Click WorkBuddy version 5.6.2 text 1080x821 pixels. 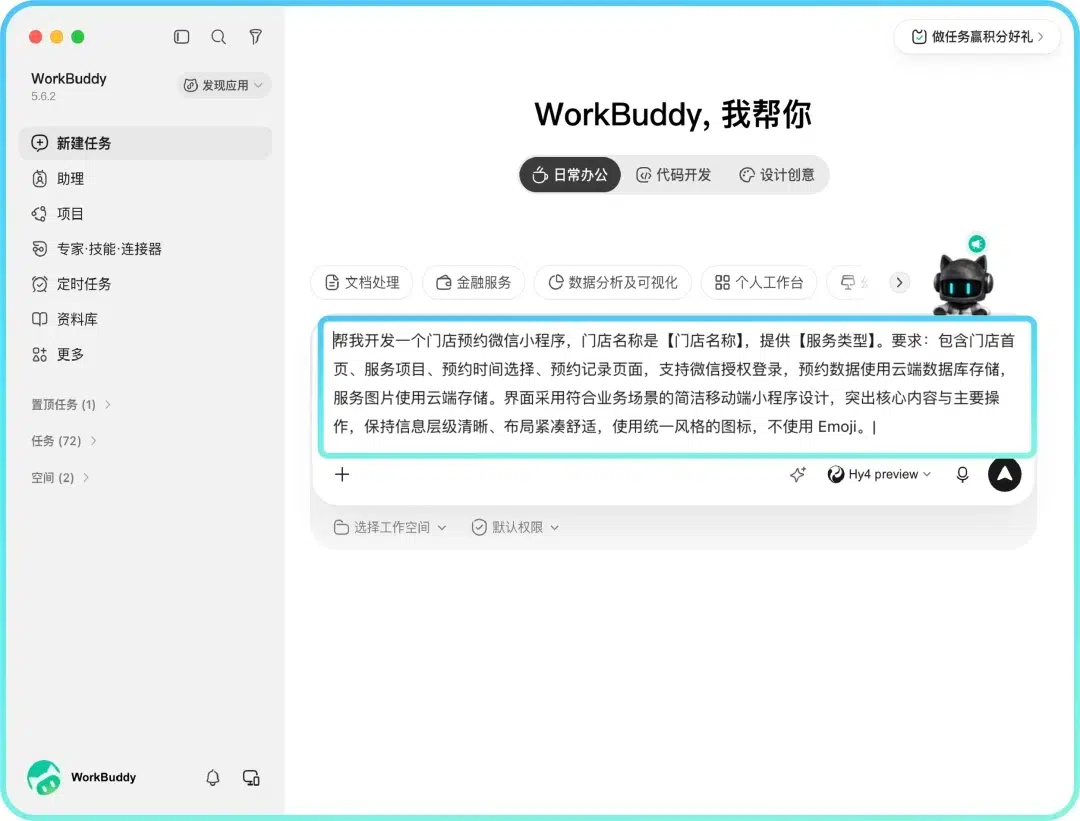tap(43, 96)
